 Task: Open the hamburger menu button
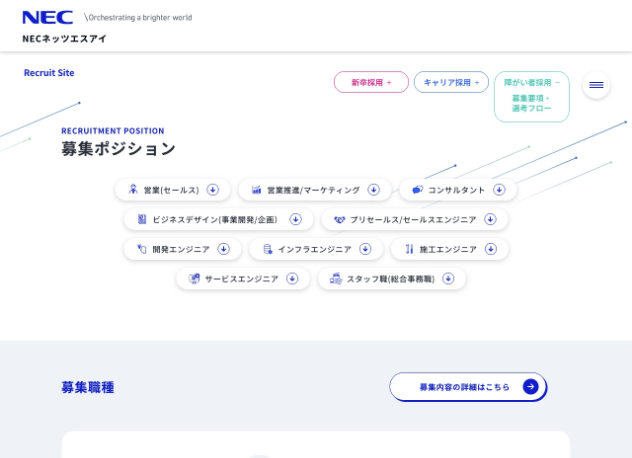596,85
